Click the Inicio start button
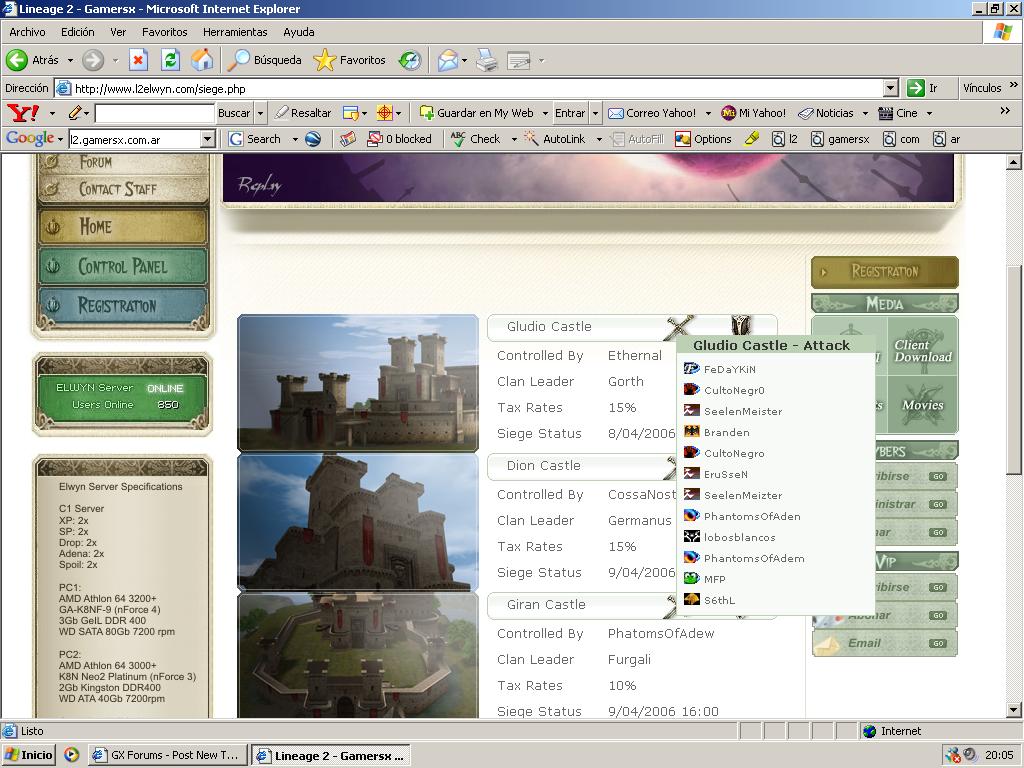1024x768 pixels. 29,756
